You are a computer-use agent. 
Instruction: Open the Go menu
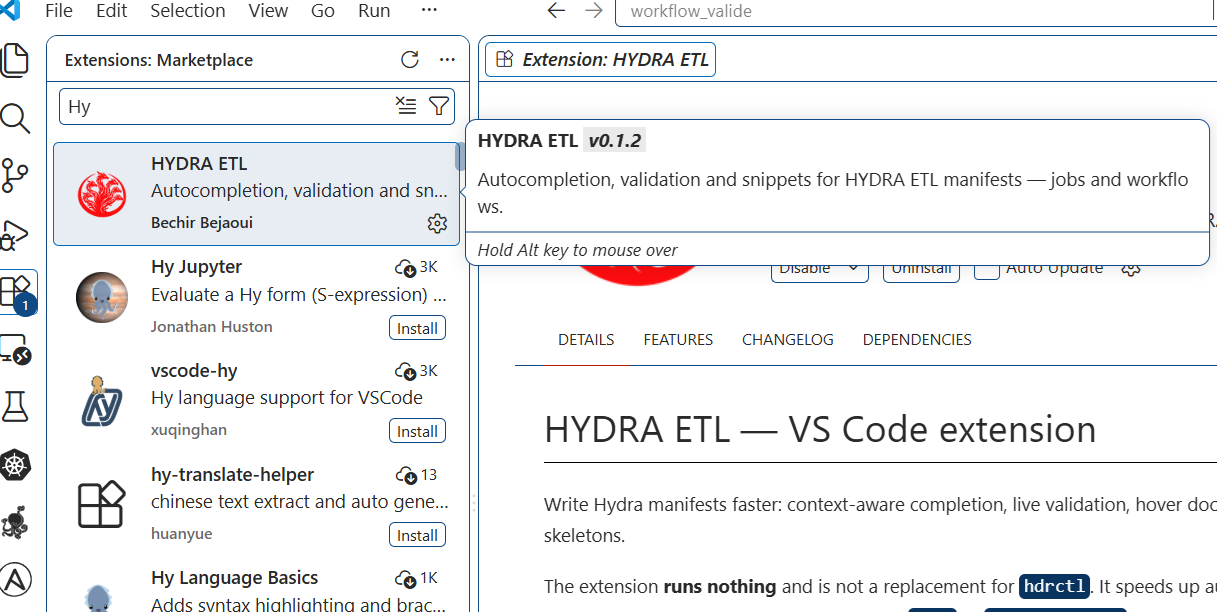pyautogui.click(x=323, y=11)
